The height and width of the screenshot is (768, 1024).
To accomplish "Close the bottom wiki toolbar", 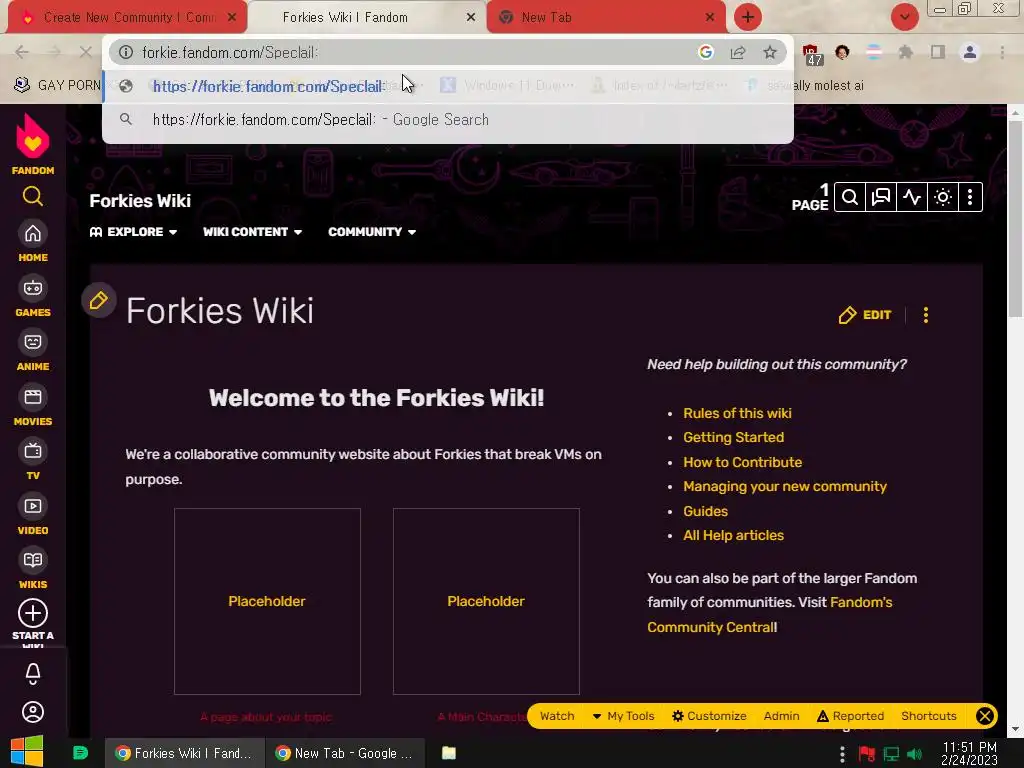I will 985,716.
